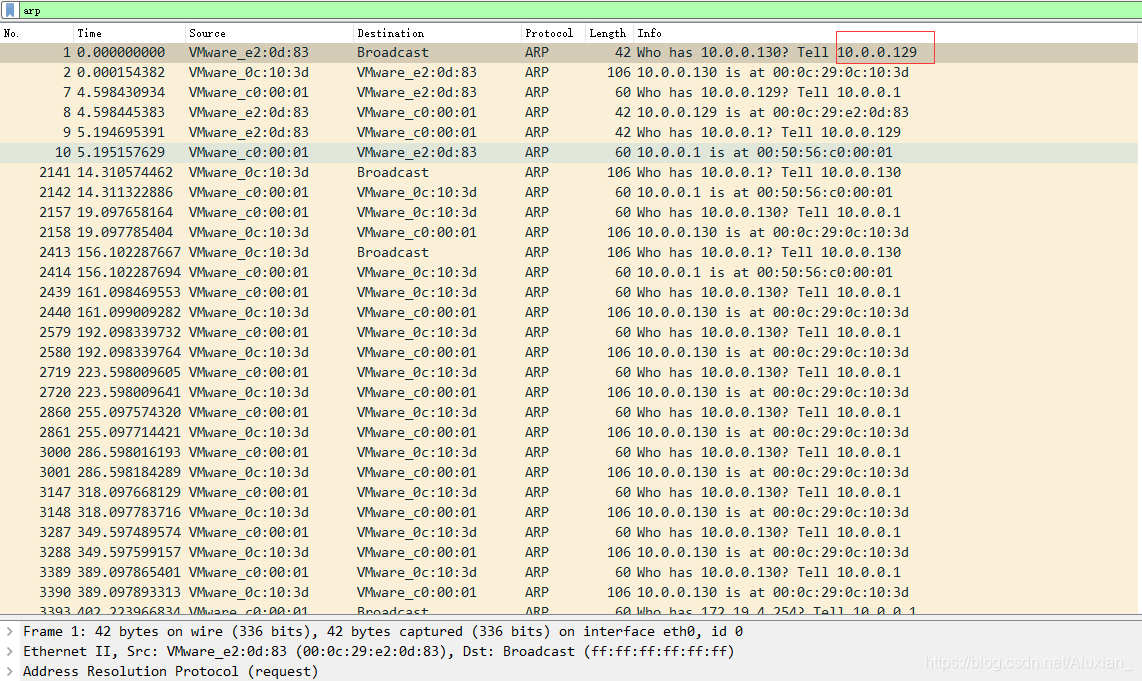The image size is (1142, 681).
Task: Select packet 2157 row
Action: (x=569, y=213)
